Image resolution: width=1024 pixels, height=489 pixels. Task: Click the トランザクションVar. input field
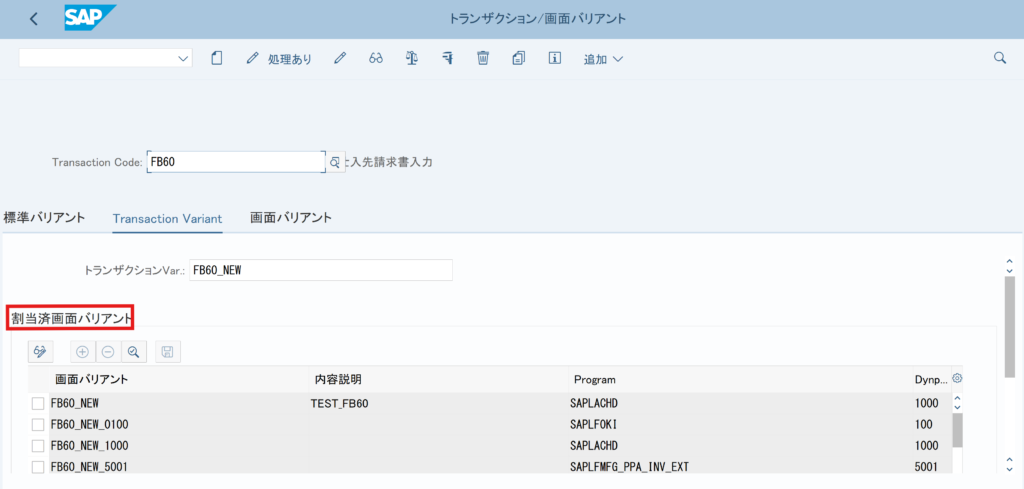(321, 270)
